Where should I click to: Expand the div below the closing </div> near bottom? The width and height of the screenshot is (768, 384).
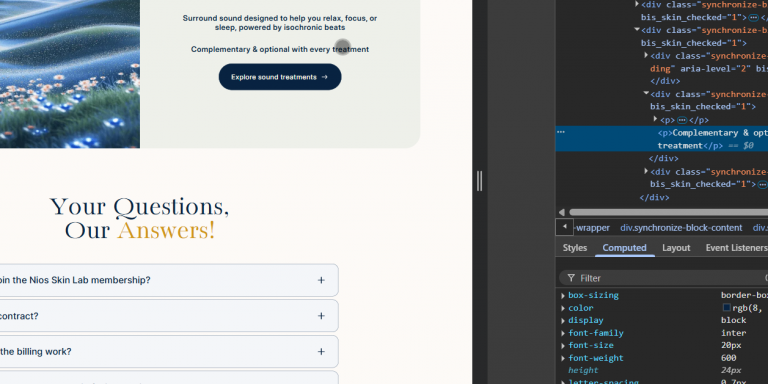click(646, 171)
